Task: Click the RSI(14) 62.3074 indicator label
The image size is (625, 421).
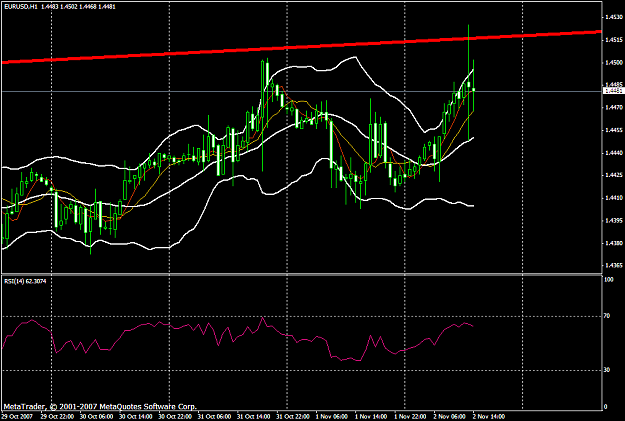Action: 25,281
